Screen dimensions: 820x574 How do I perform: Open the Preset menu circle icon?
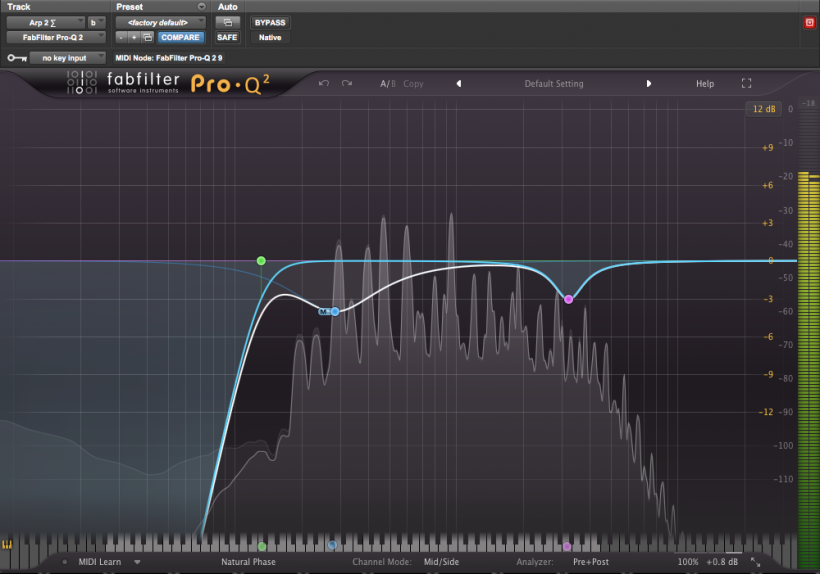pyautogui.click(x=201, y=7)
